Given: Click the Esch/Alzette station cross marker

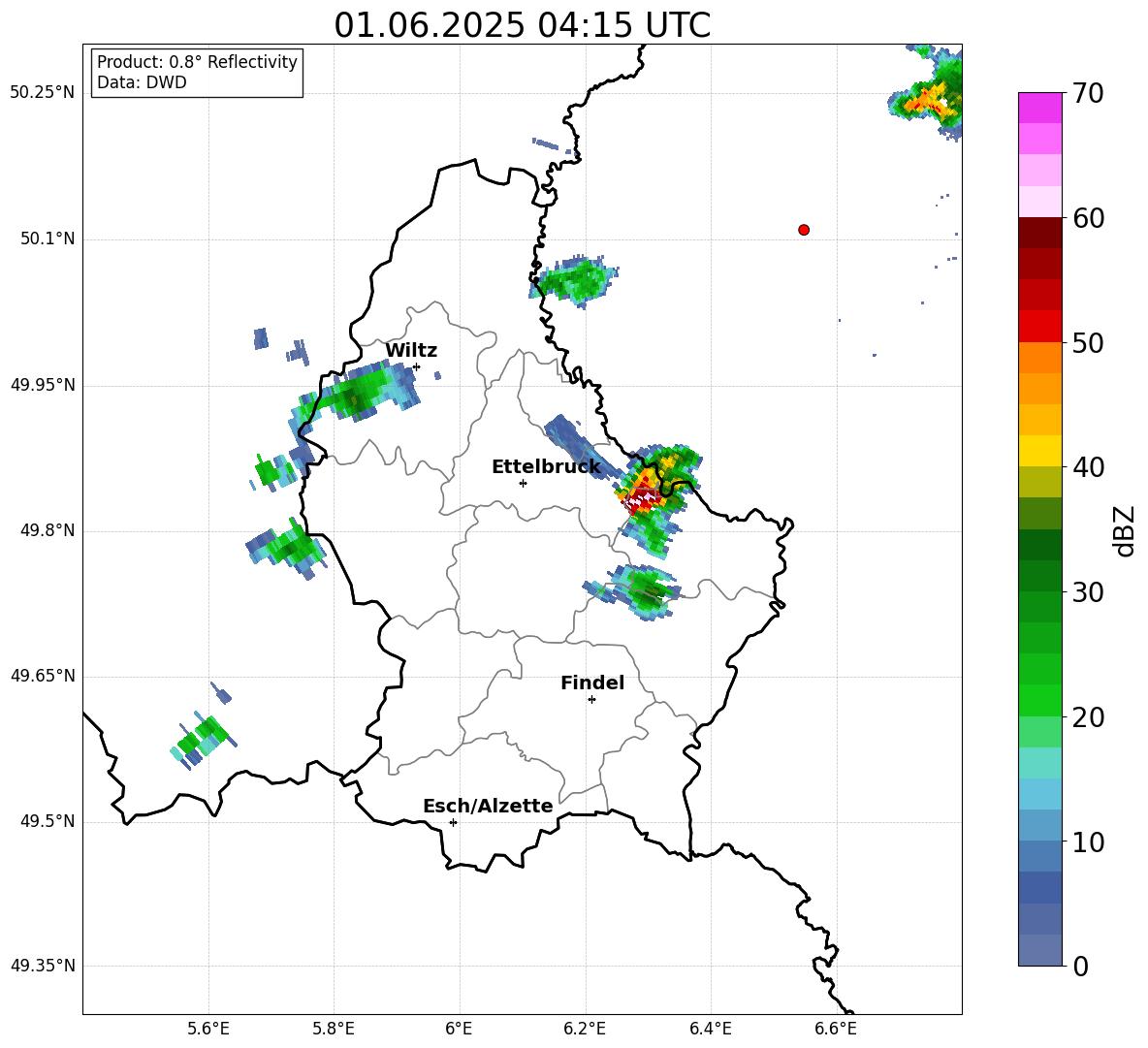Looking at the screenshot, I should tap(453, 822).
